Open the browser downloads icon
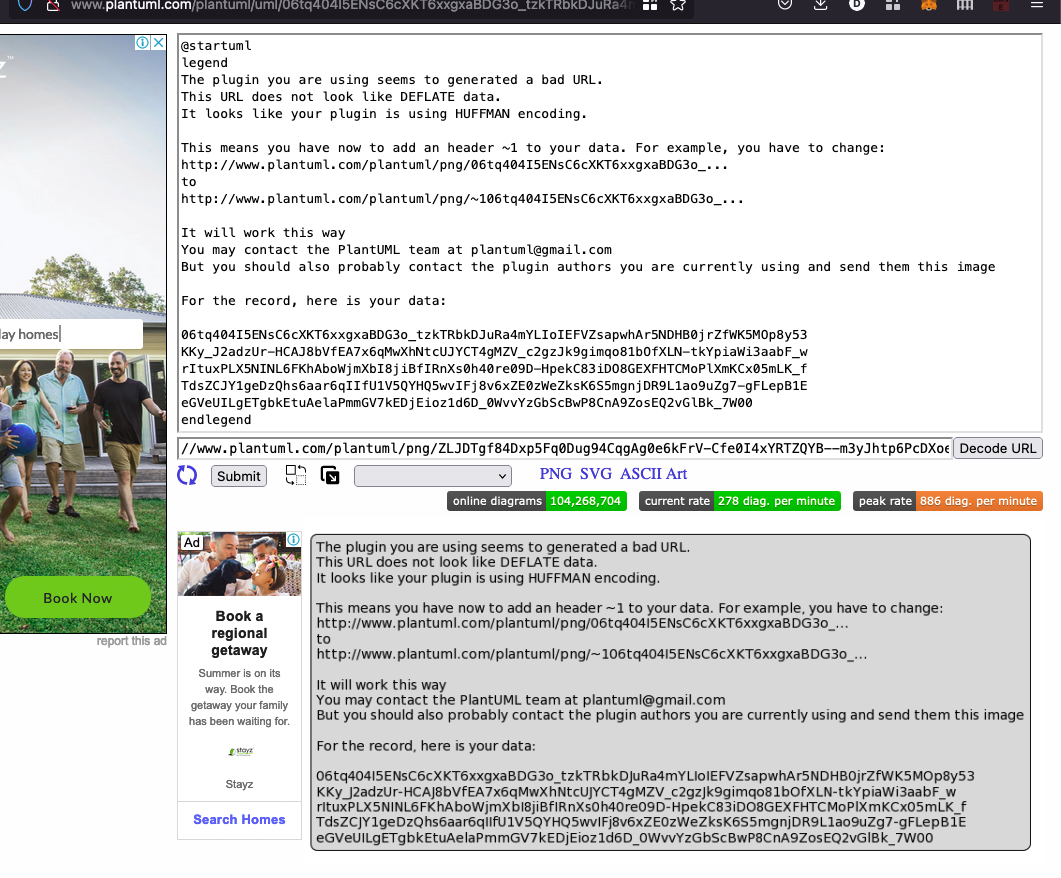Screen dimensions: 1061x878 (x=820, y=5)
